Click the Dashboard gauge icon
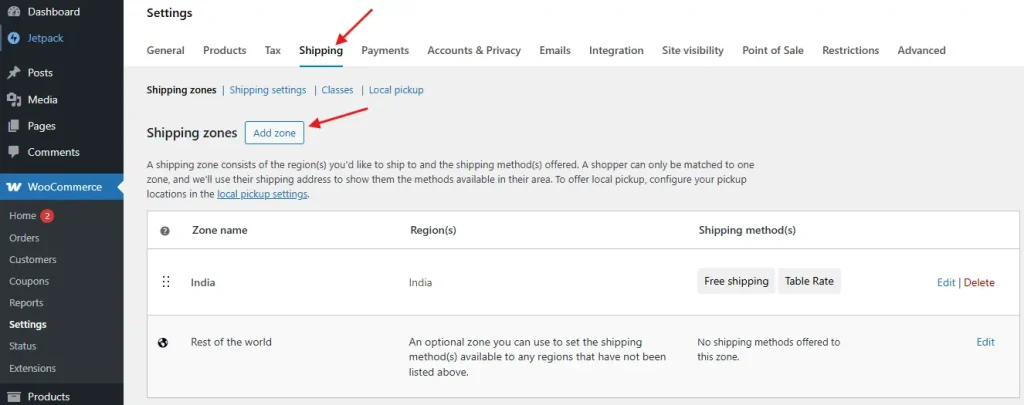Viewport: 1024px width, 405px height. point(14,12)
